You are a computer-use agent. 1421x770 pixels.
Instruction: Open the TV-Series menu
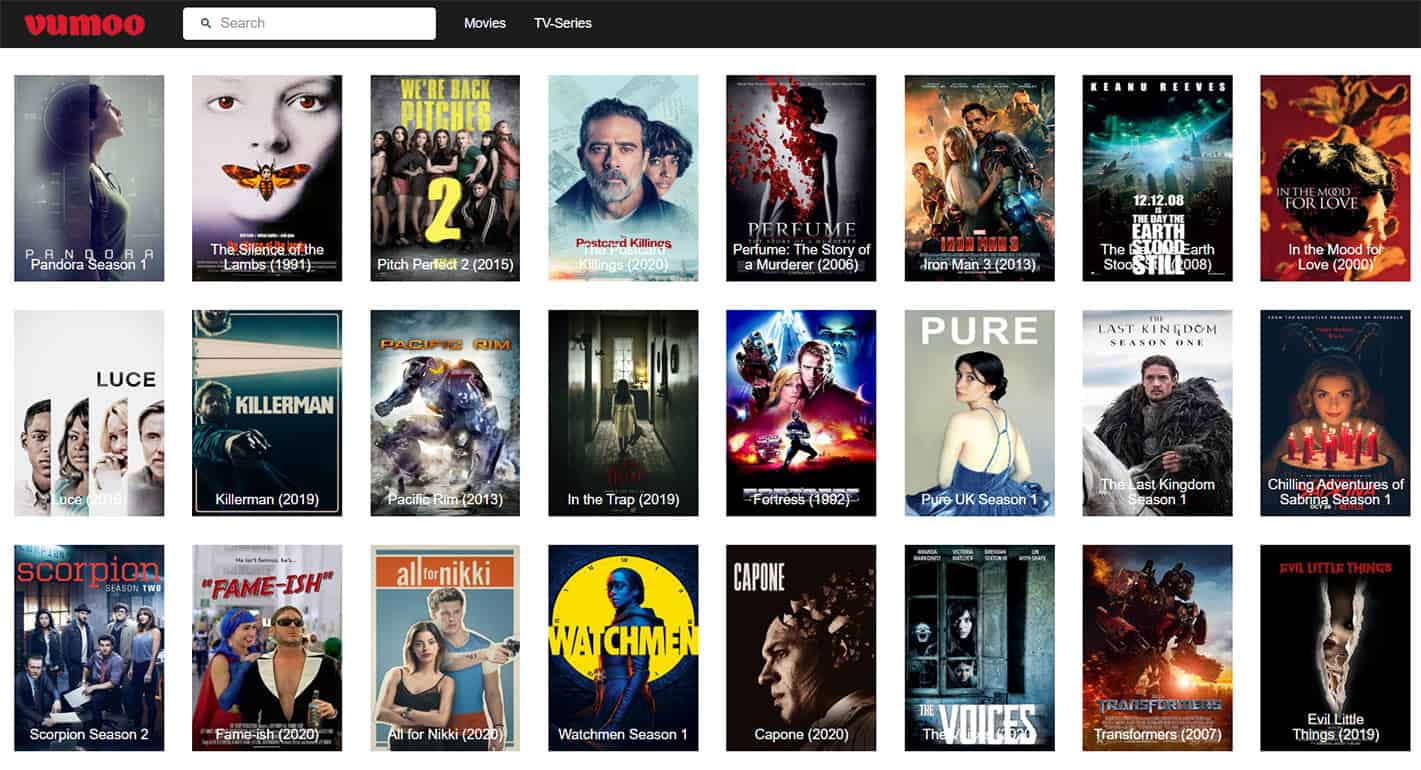(563, 23)
